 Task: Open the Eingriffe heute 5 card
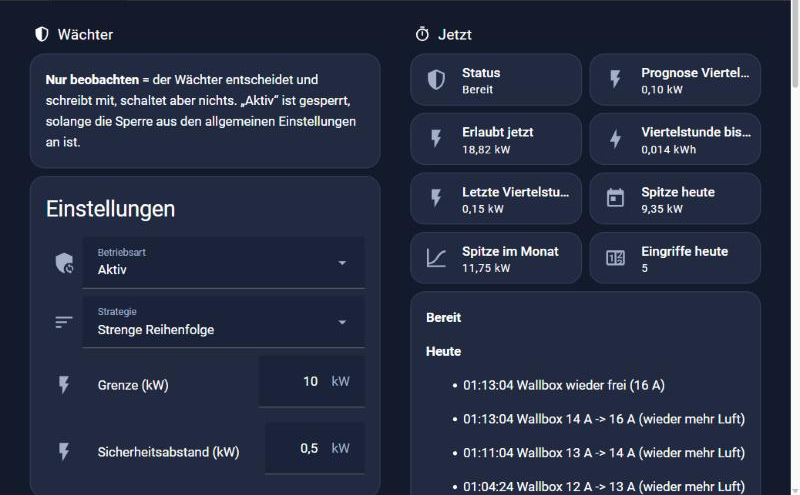click(675, 258)
